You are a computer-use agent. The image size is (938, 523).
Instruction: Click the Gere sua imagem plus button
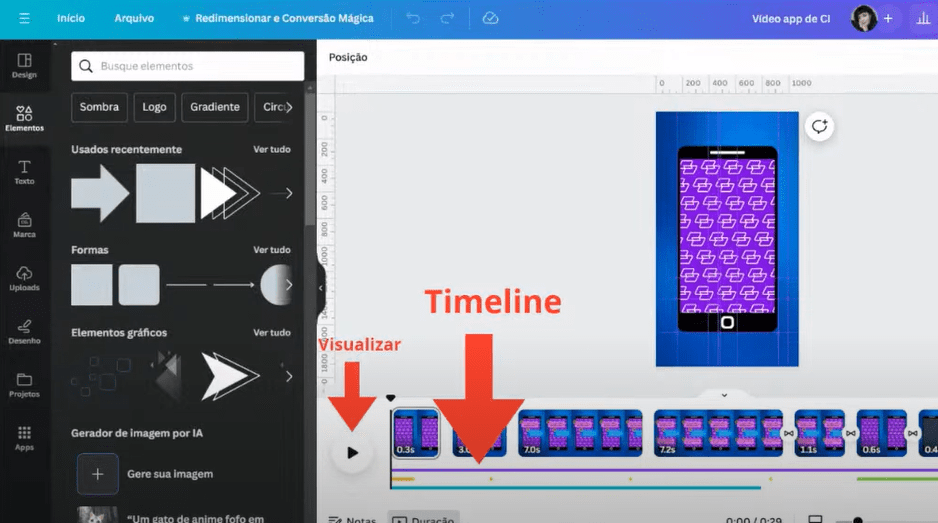click(x=98, y=474)
